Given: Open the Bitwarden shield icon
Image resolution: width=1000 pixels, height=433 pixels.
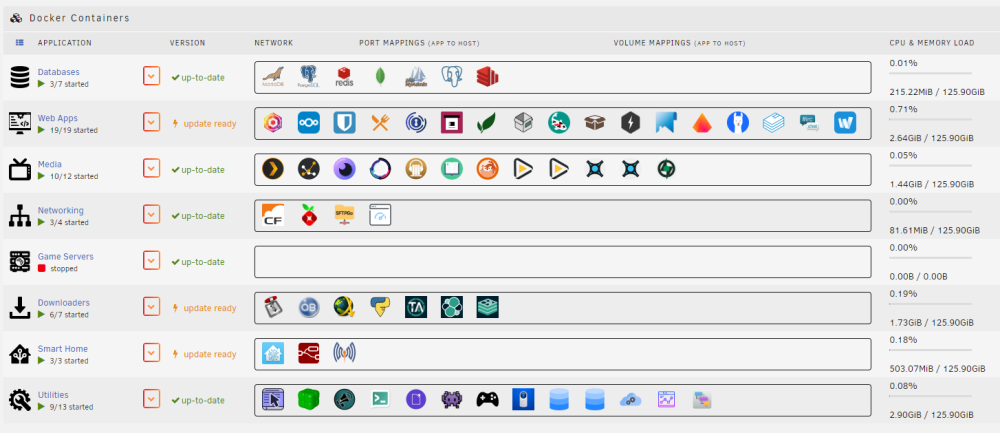Looking at the screenshot, I should pos(344,123).
